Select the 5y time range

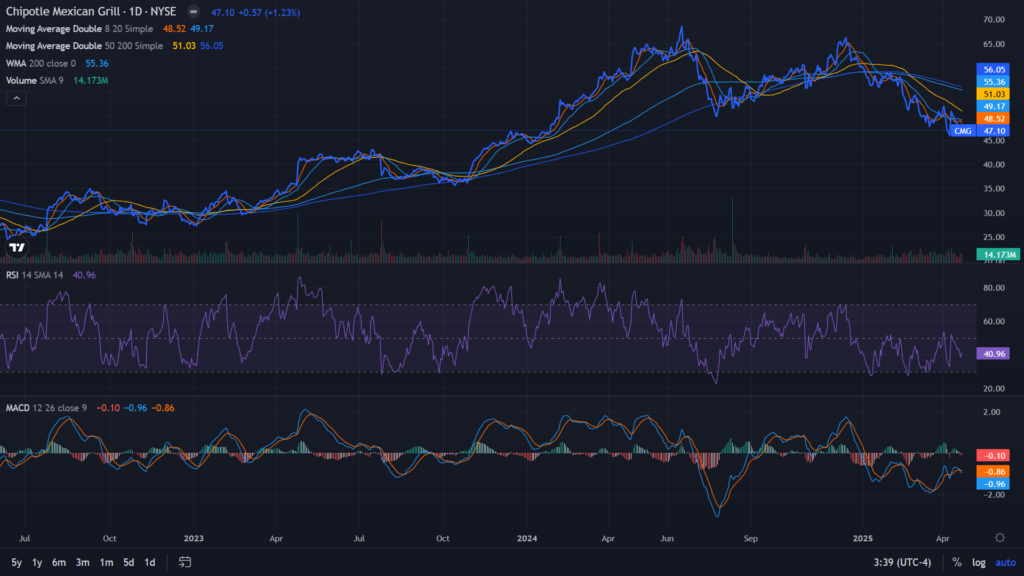(x=15, y=562)
